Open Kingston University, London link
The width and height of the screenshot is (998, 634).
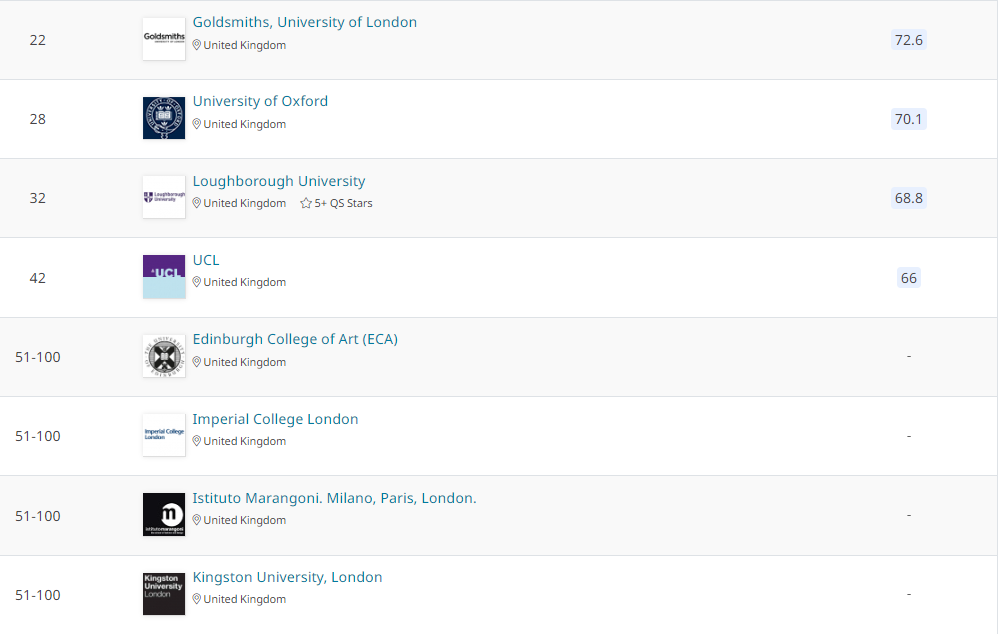point(287,577)
